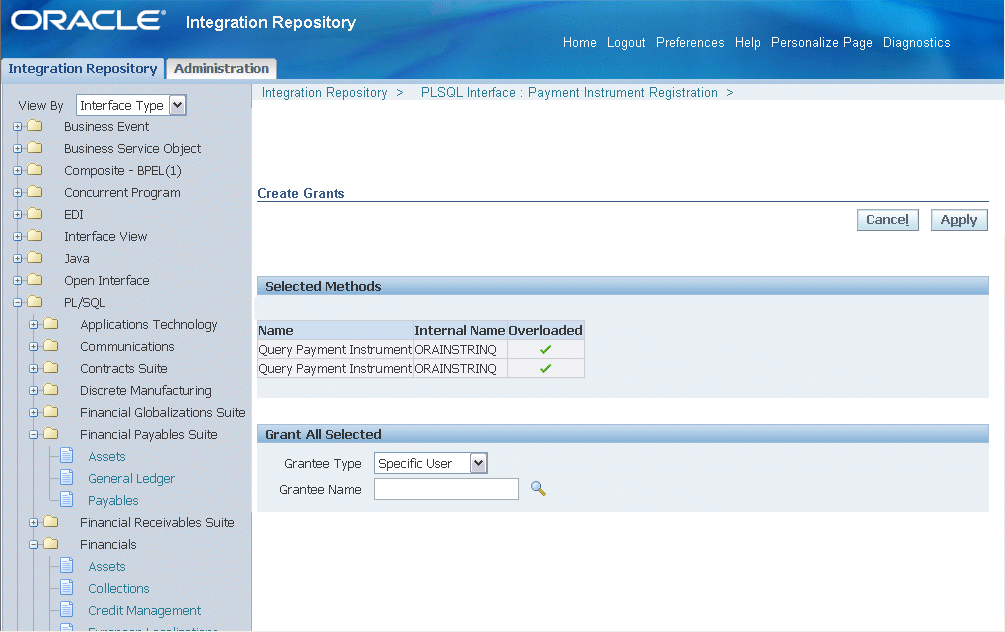This screenshot has width=1005, height=632.
Task: Click the PL/SQL folder icon
Action: [35, 302]
